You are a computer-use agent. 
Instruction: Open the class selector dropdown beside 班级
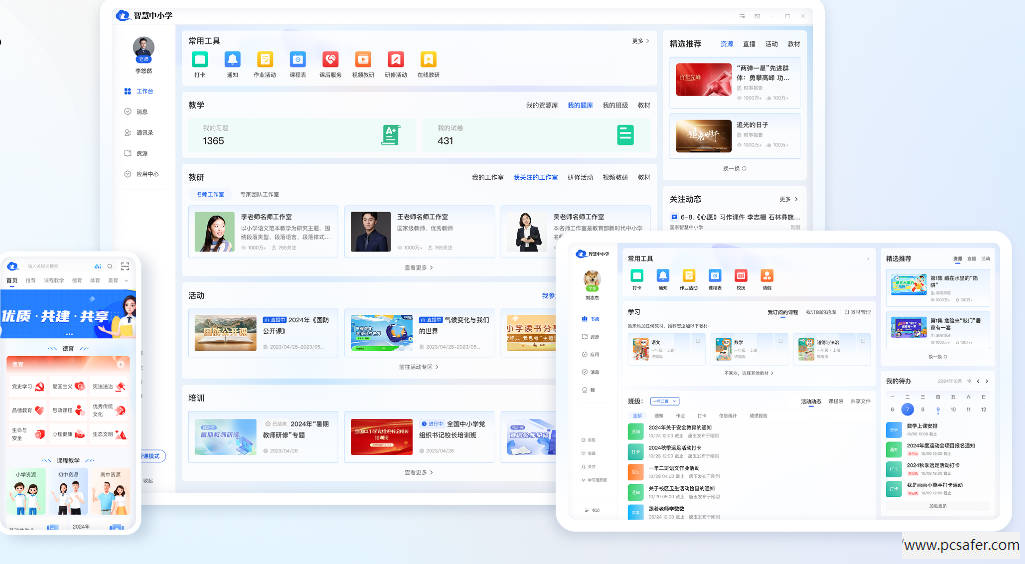[x=664, y=401]
